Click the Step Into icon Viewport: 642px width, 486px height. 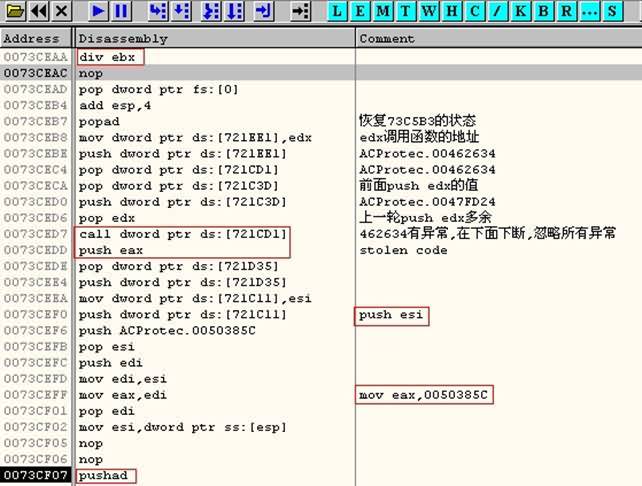coord(157,11)
